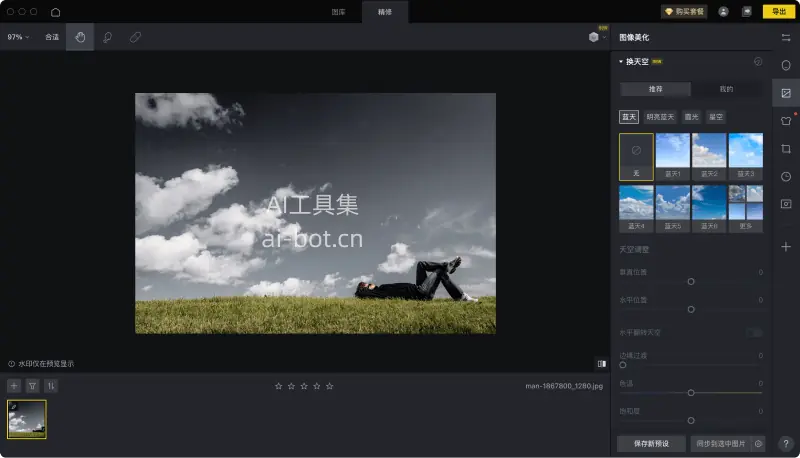Image resolution: width=800 pixels, height=458 pixels.
Task: Click the home icon in the title bar
Action: pos(56,12)
